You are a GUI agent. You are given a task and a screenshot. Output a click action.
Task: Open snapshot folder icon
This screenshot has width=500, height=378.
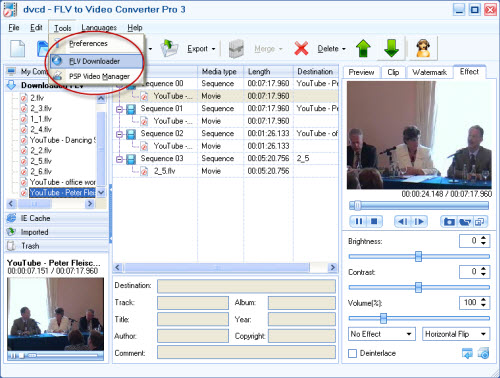click(465, 221)
